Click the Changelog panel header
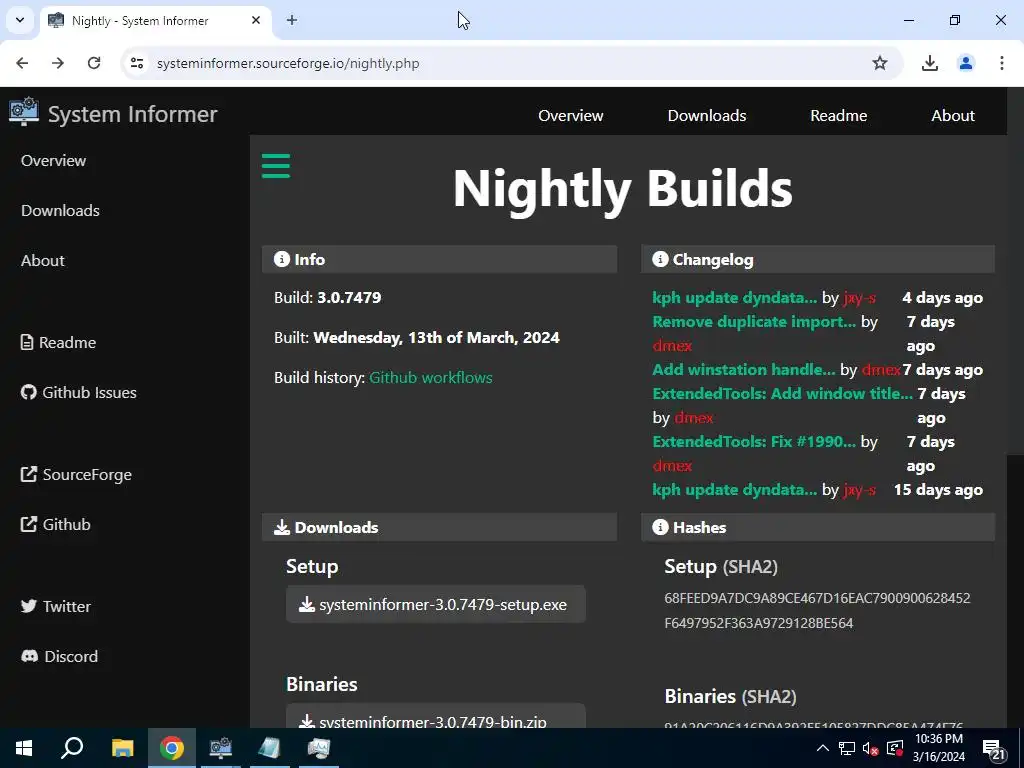Screen dimensions: 1024x768 coord(818,259)
